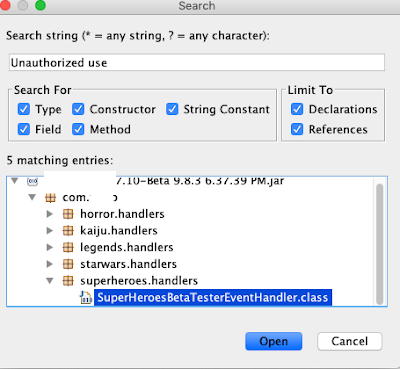Cancel the Search dialog
This screenshot has height=369, width=400.
tap(349, 341)
